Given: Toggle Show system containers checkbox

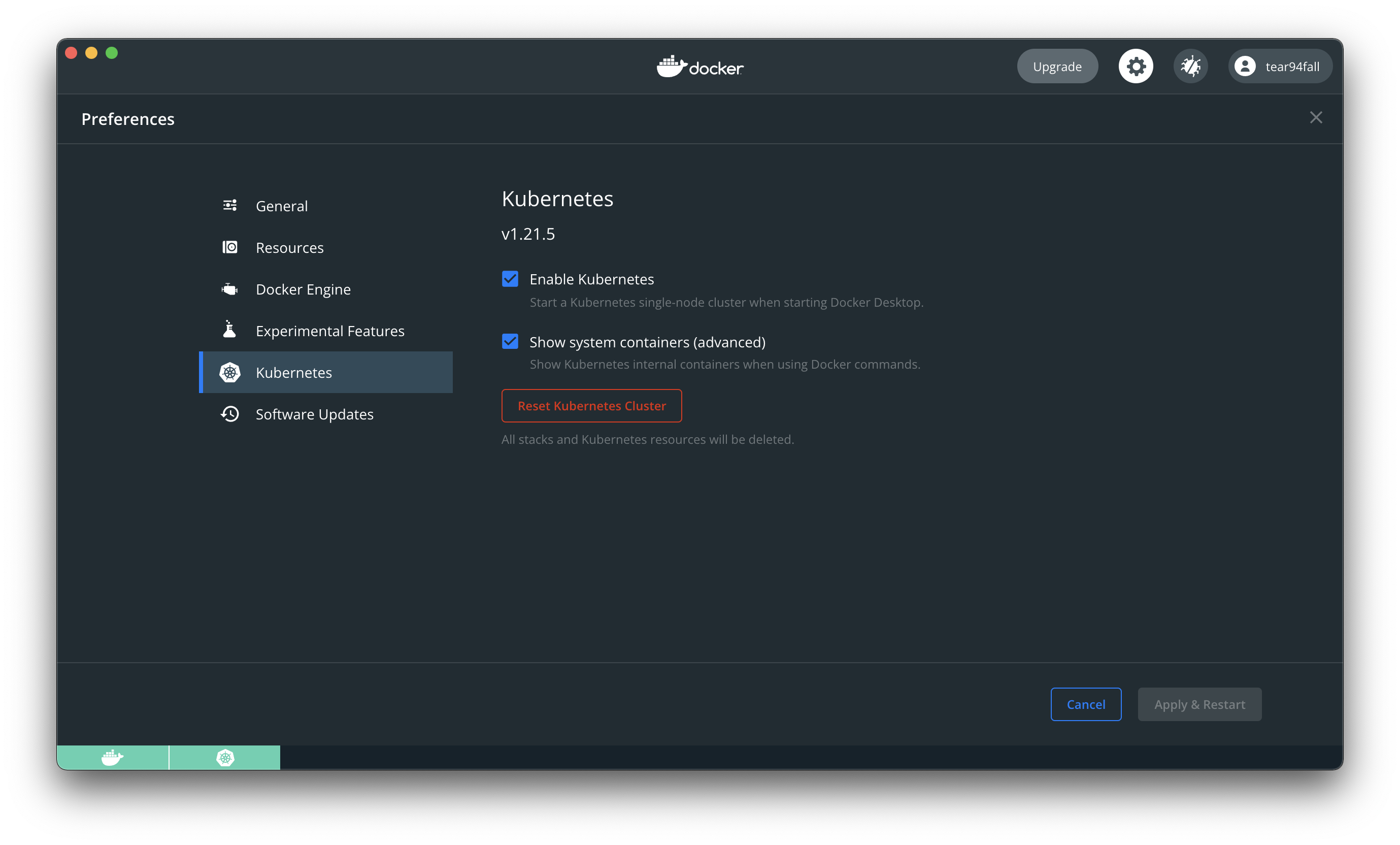Looking at the screenshot, I should pos(510,342).
